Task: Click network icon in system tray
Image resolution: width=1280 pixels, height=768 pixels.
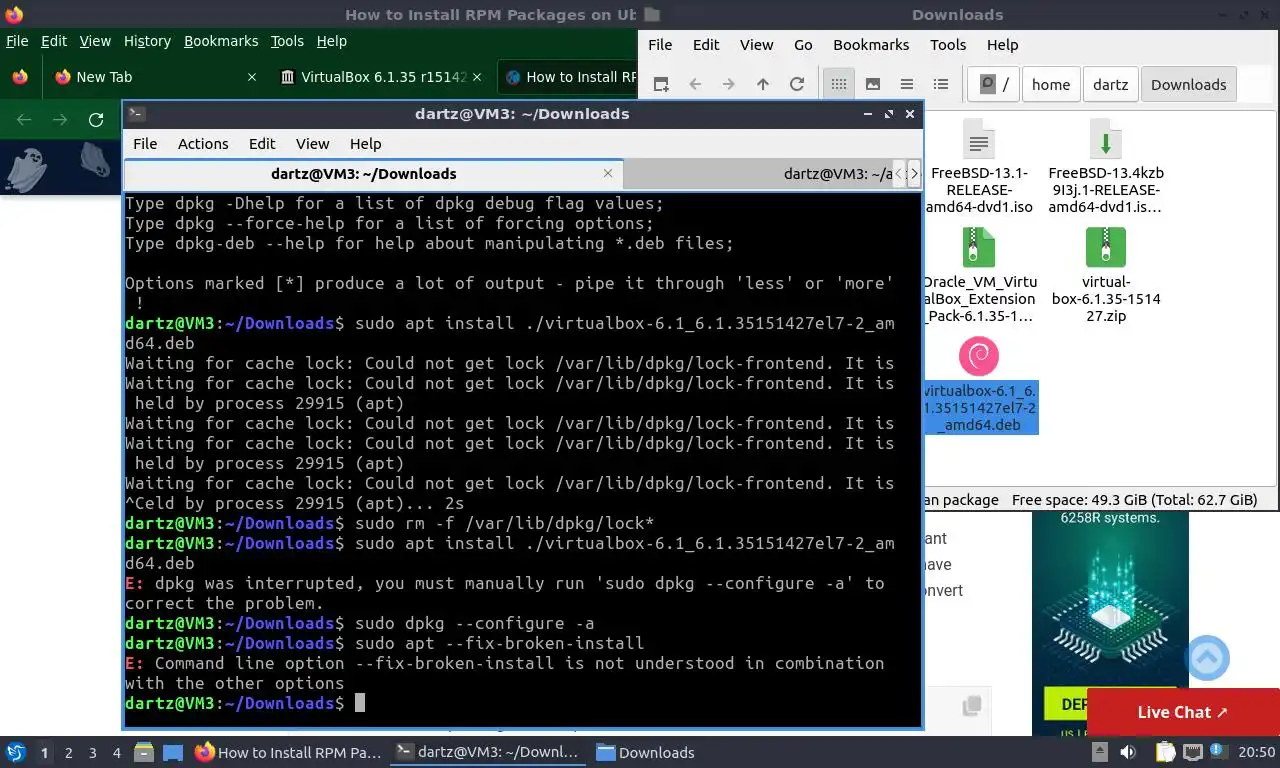Action: tap(1193, 752)
